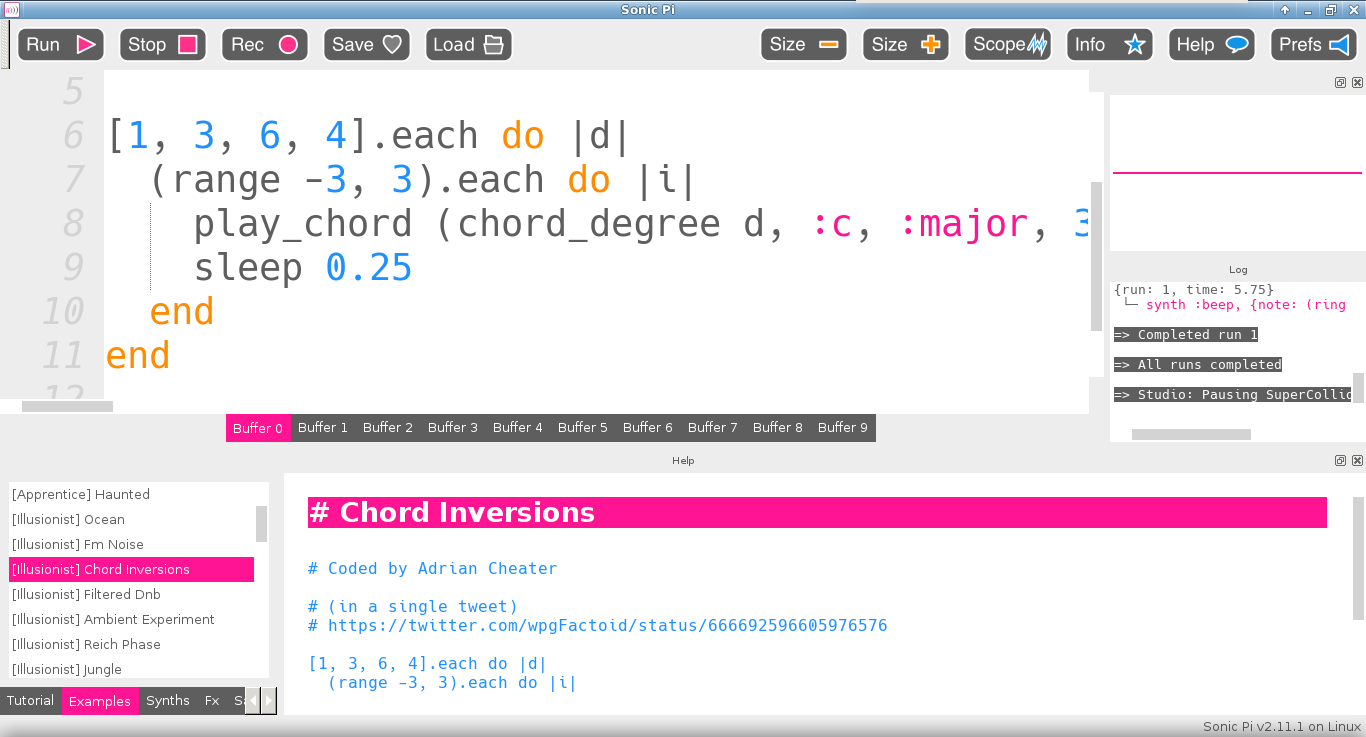
Task: Close the Help panel
Action: pos(1357,461)
